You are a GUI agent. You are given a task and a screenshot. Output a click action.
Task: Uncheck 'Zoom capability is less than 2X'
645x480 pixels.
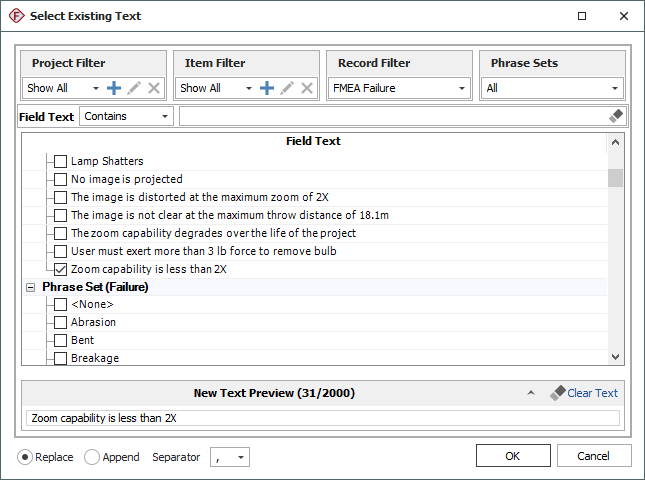click(x=61, y=269)
